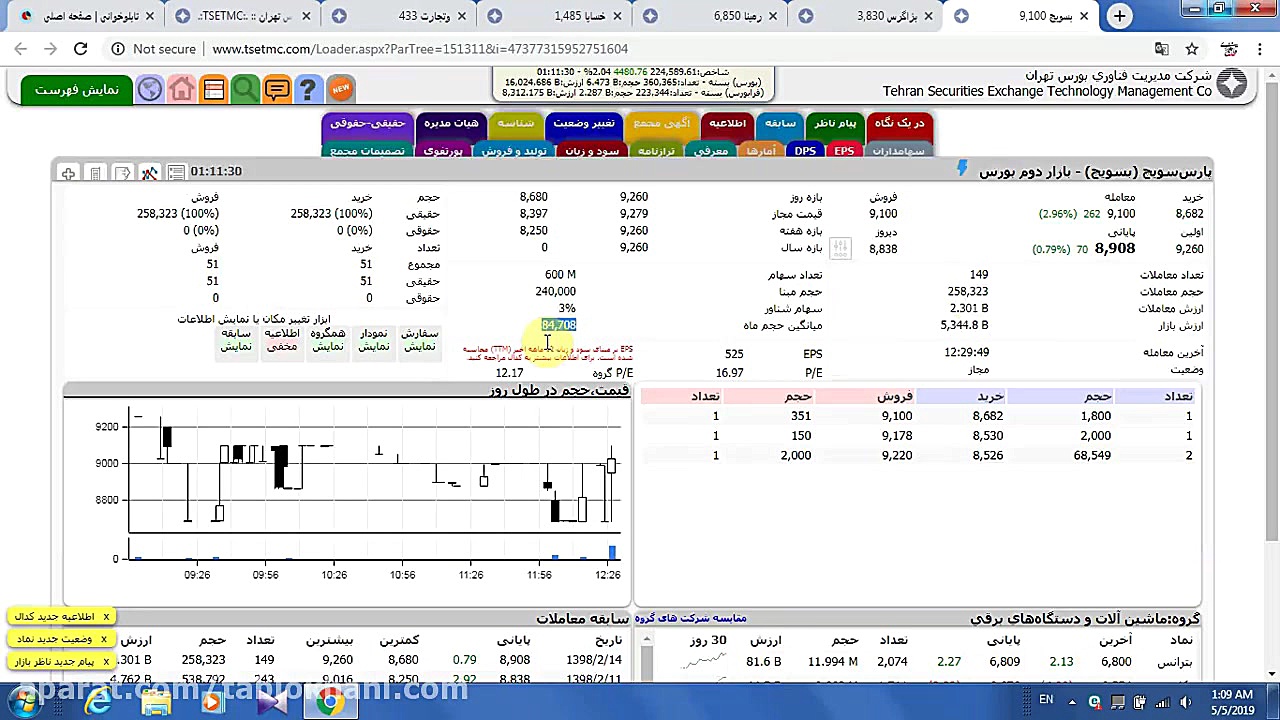The height and width of the screenshot is (720, 1280).
Task: Open the مقایسه شرکت های گروه link
Action: 691,618
